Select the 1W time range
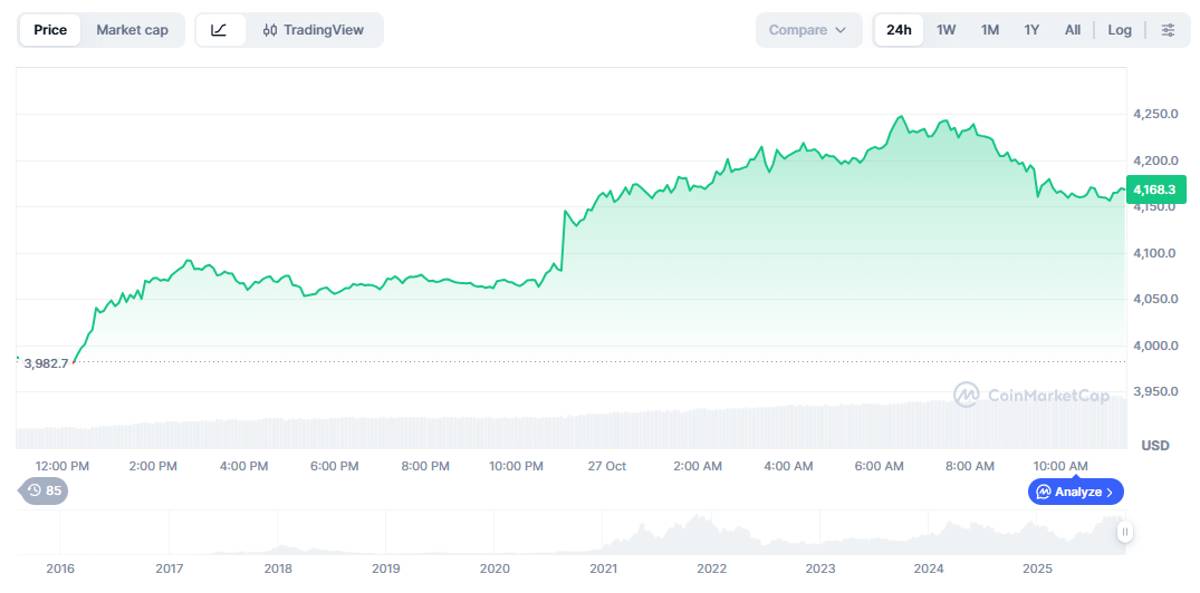This screenshot has width=1200, height=593. click(946, 30)
